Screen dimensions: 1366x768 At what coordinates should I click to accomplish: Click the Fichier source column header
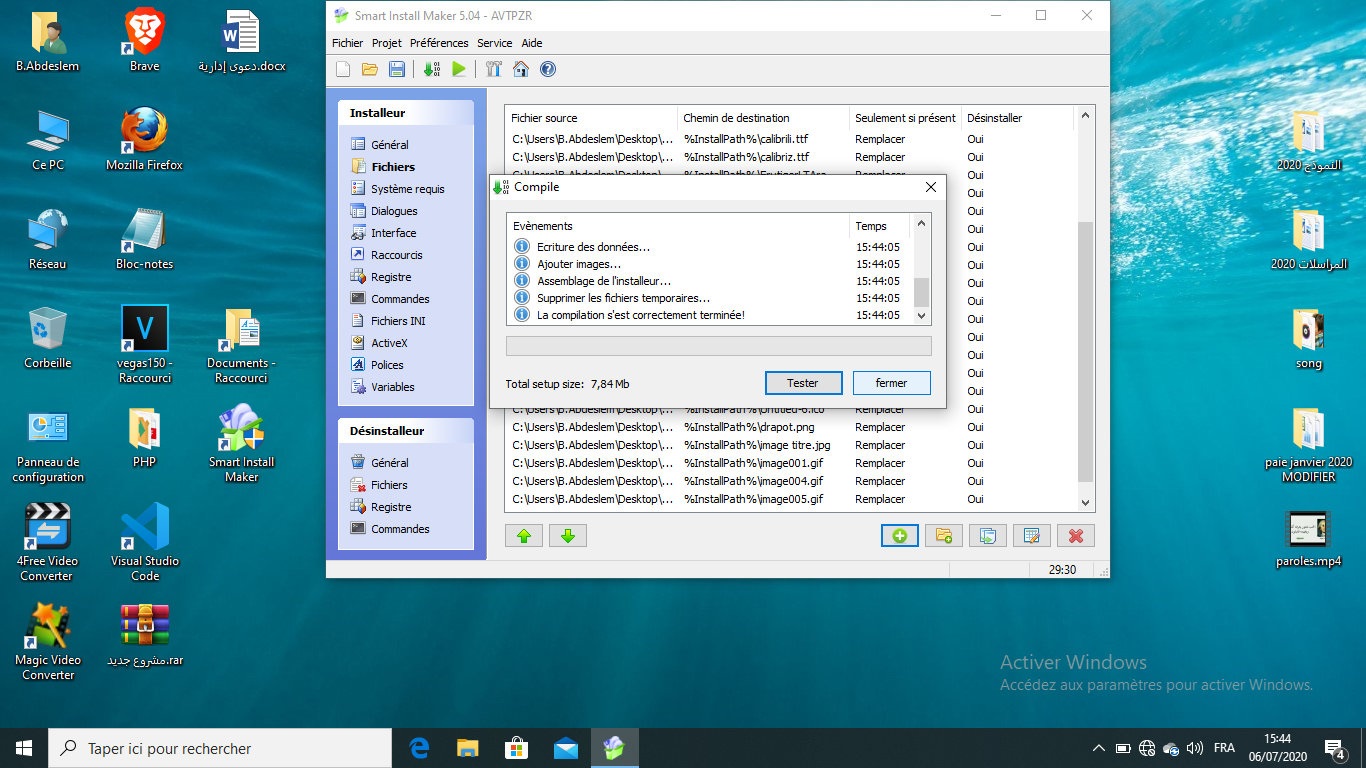pos(591,118)
